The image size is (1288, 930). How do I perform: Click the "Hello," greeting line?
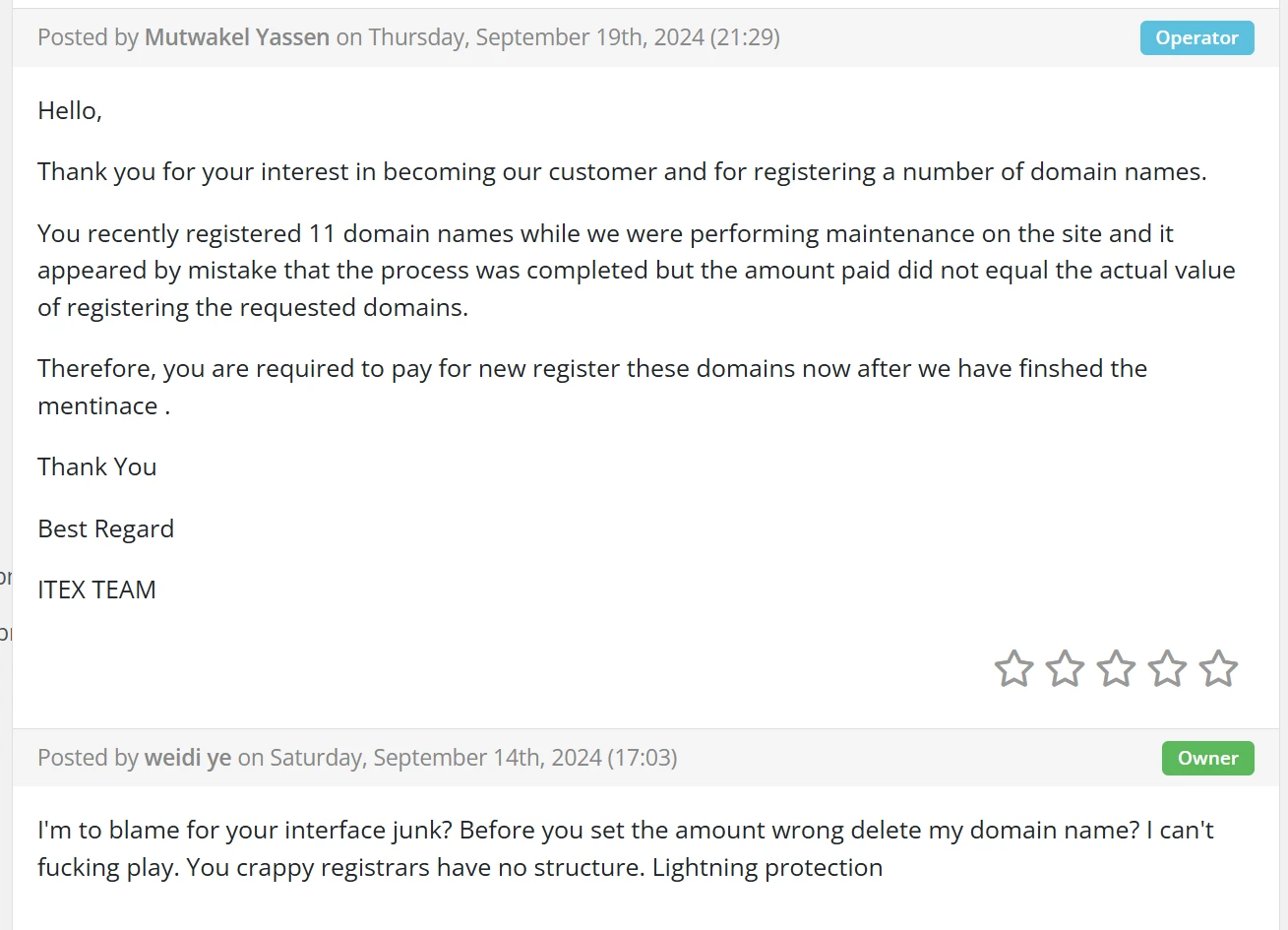[x=70, y=111]
